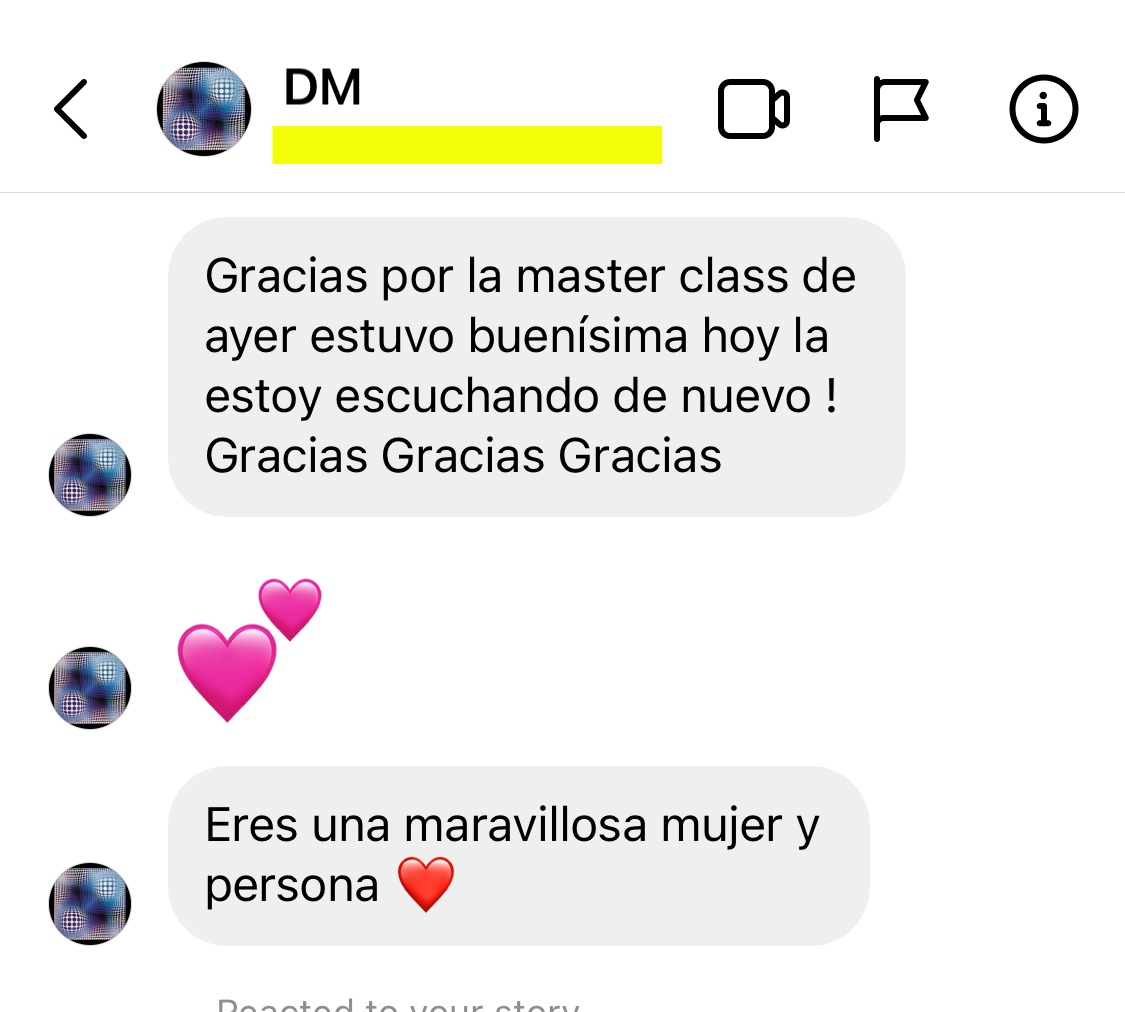This screenshot has width=1125, height=1012.
Task: Open conversation info via the i icon
Action: click(1043, 109)
